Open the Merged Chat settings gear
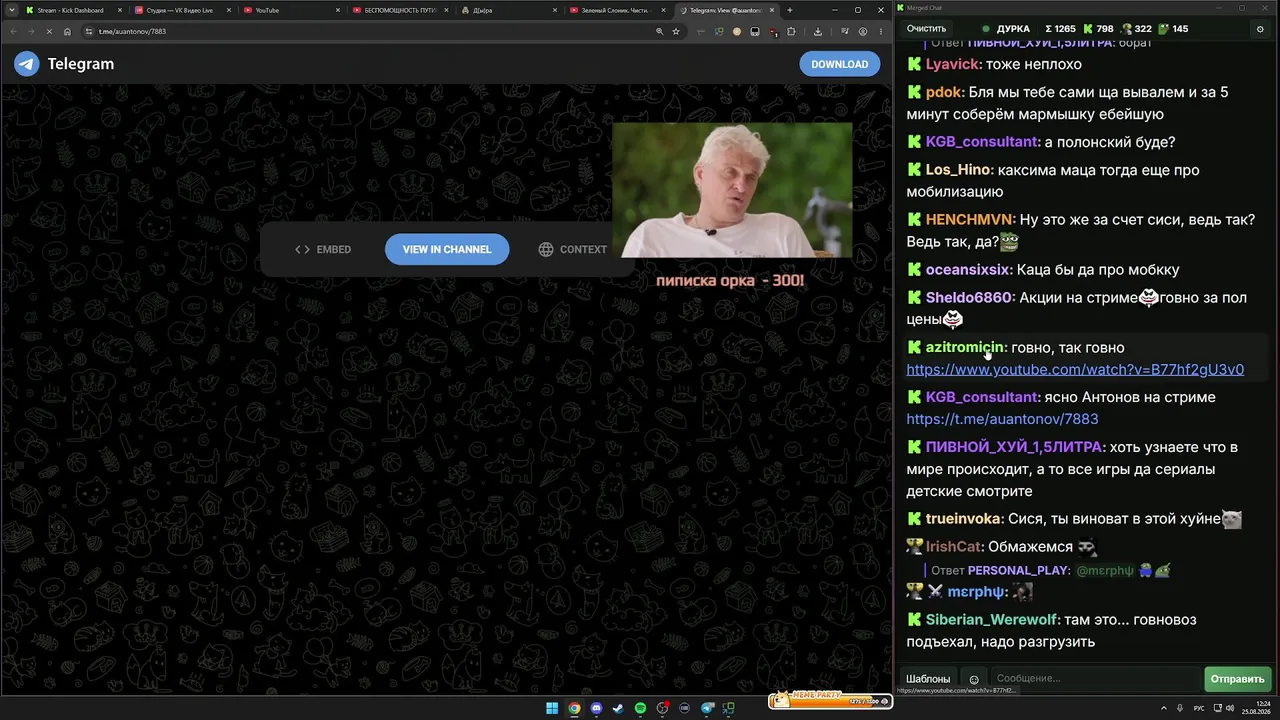The width and height of the screenshot is (1280, 720). [x=1260, y=29]
